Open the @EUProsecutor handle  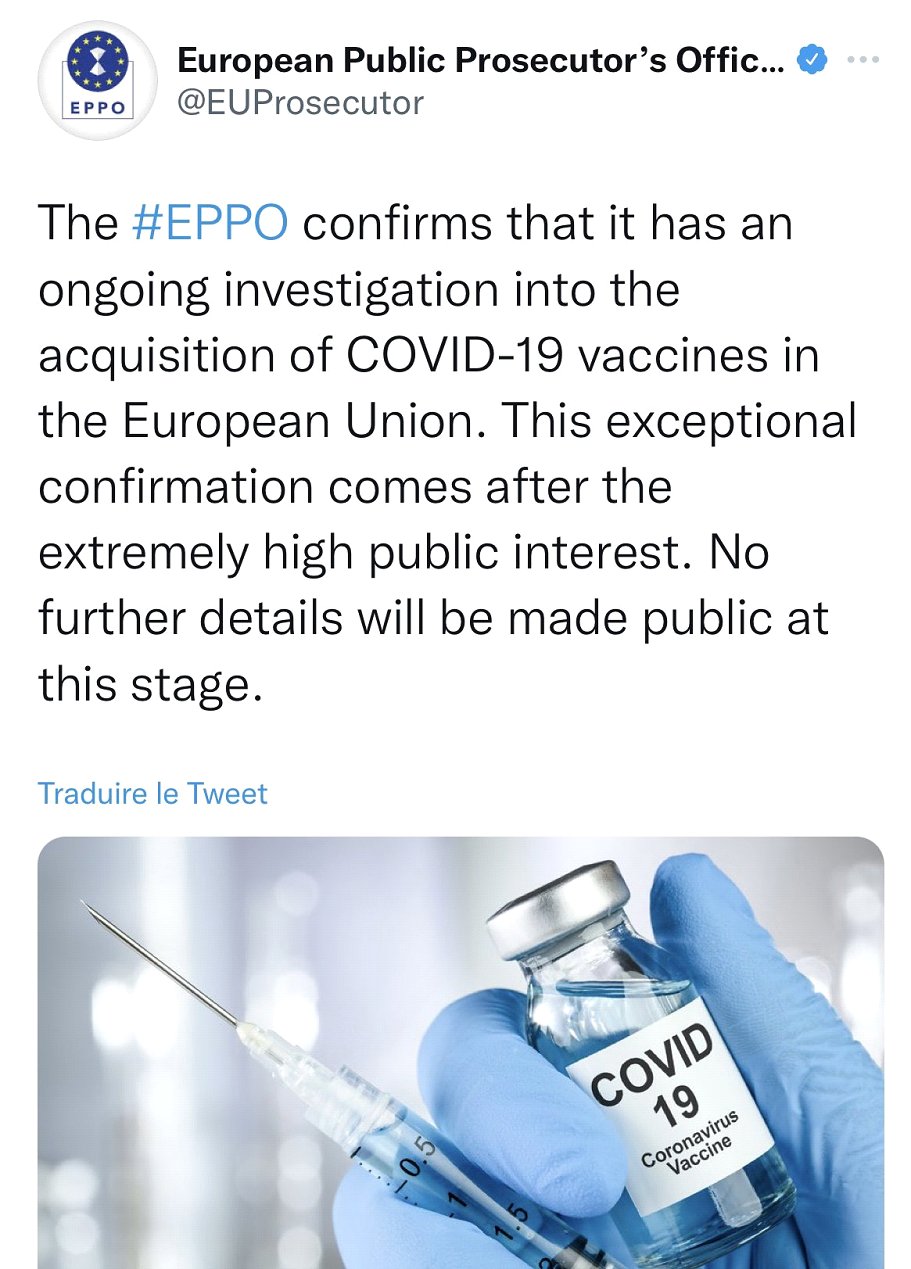click(300, 102)
